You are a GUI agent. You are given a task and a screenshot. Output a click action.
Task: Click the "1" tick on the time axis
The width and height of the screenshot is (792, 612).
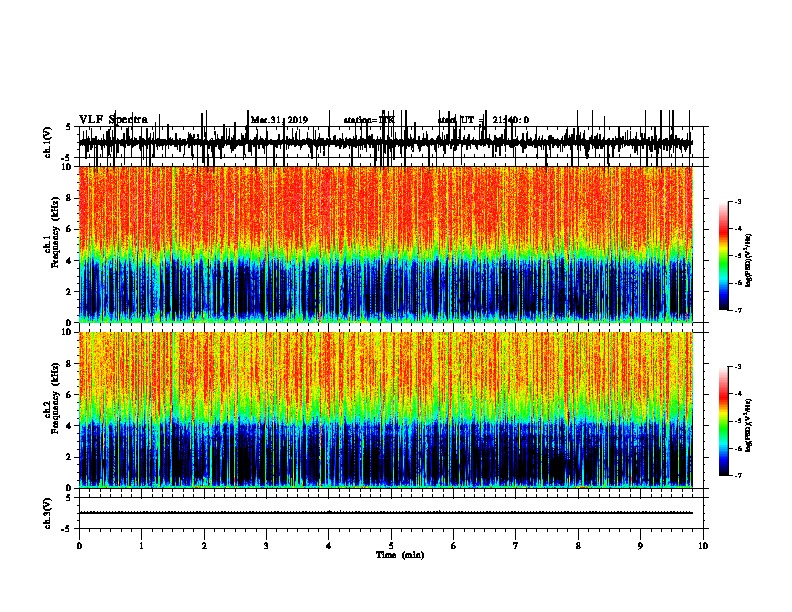(141, 546)
